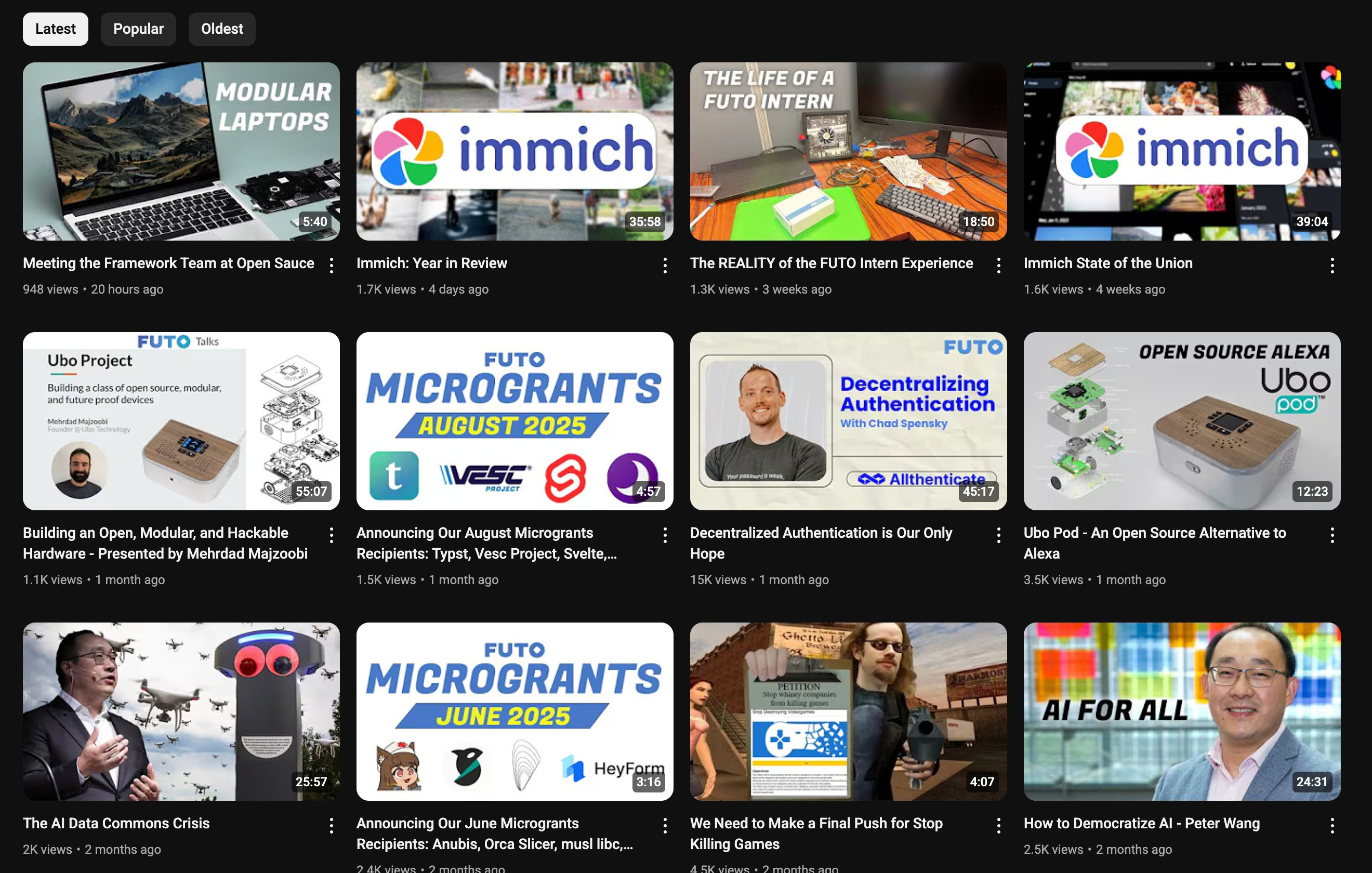The image size is (1372, 873).
Task: Open the Modular Laptops video thumbnail
Action: (x=181, y=151)
